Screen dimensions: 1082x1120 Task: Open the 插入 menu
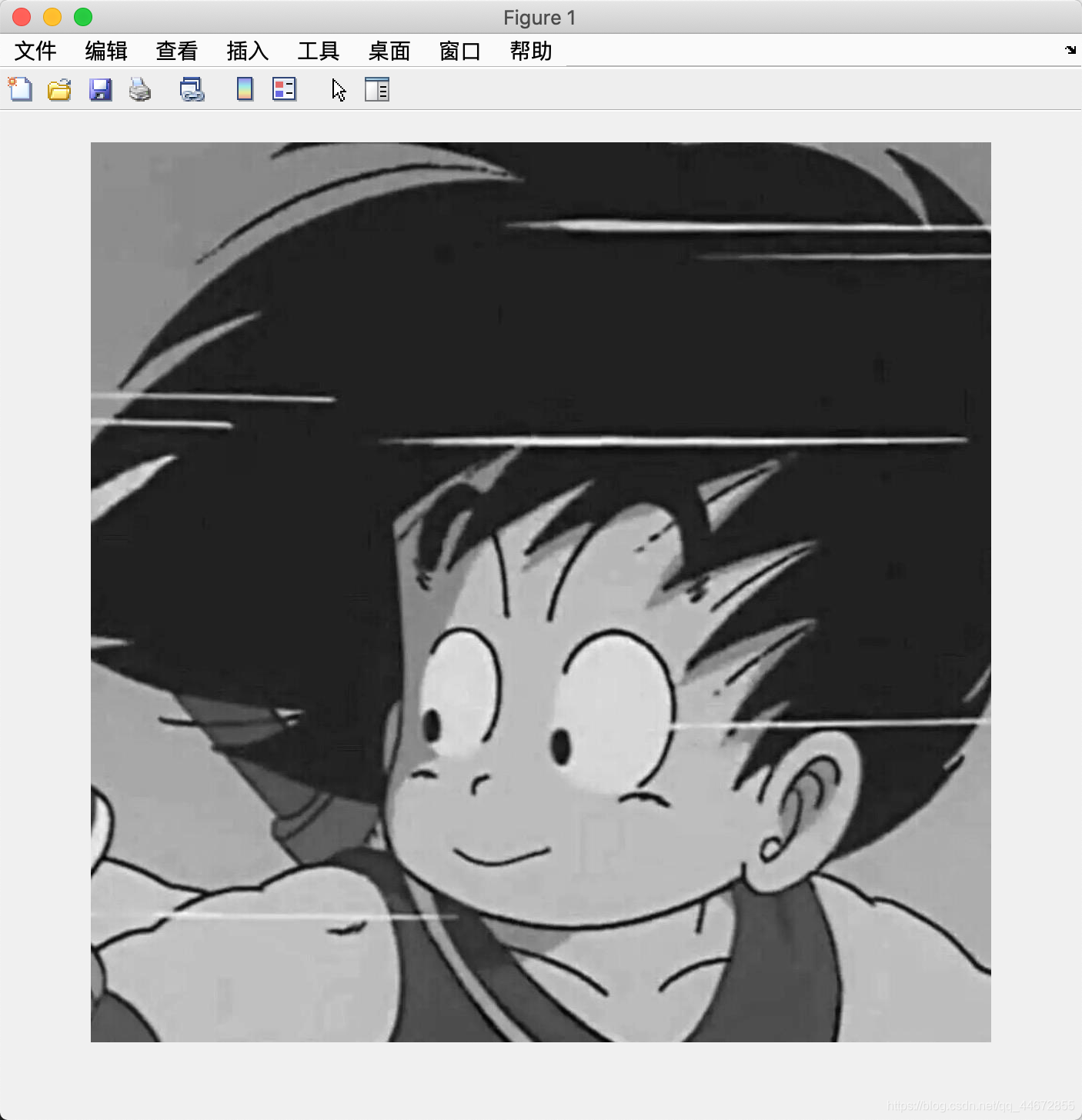point(248,51)
